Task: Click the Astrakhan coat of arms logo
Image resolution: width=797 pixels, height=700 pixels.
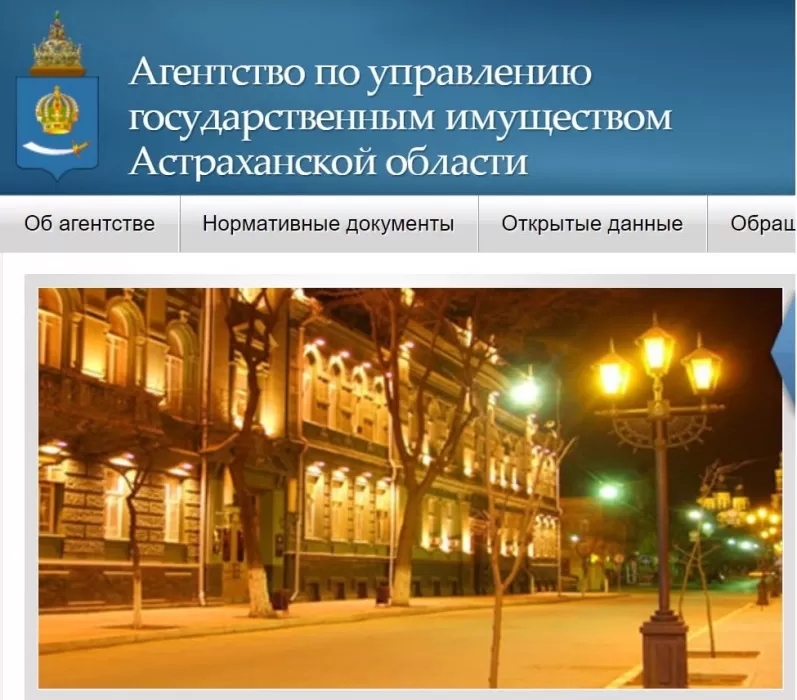Action: pyautogui.click(x=57, y=96)
